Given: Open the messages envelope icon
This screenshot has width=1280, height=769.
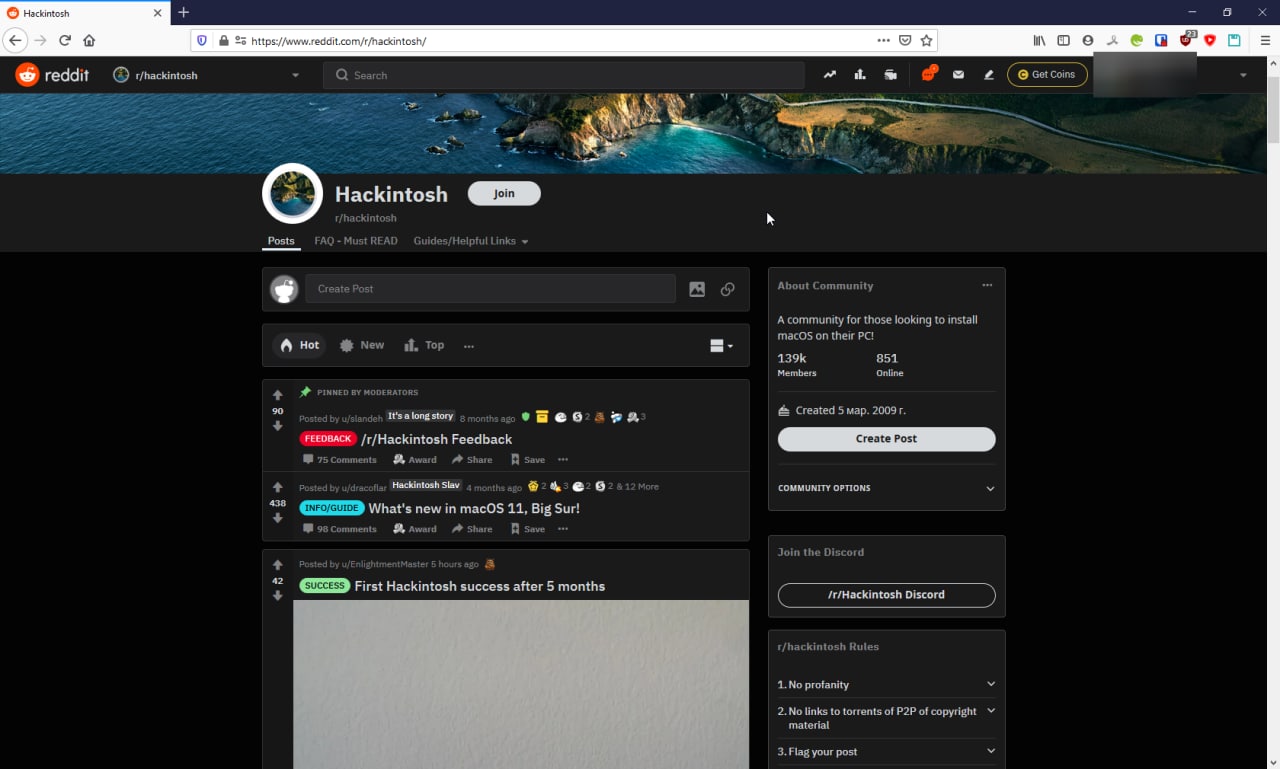Looking at the screenshot, I should click(958, 75).
